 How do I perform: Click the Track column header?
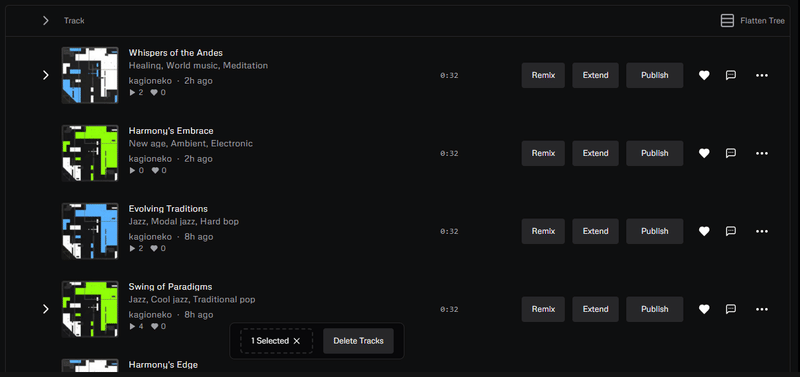[x=74, y=21]
